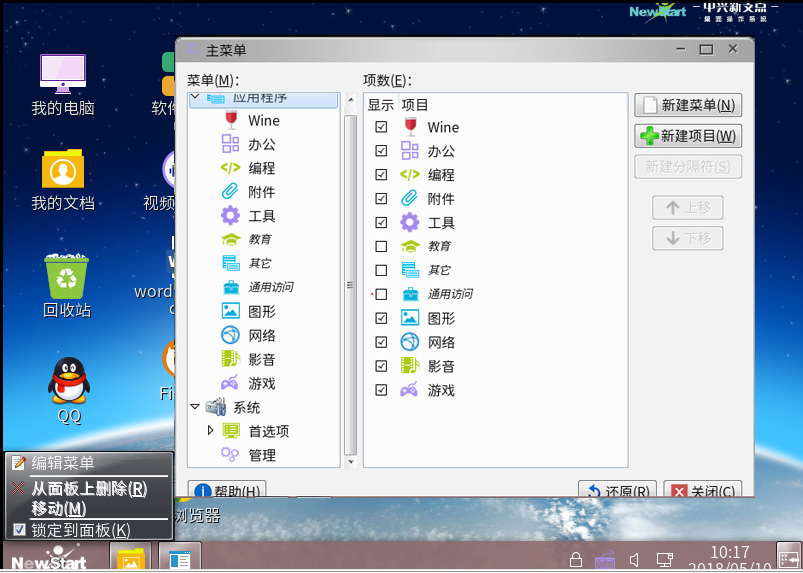Uncheck the 办公 display checkbox
803x573 pixels.
(x=381, y=151)
